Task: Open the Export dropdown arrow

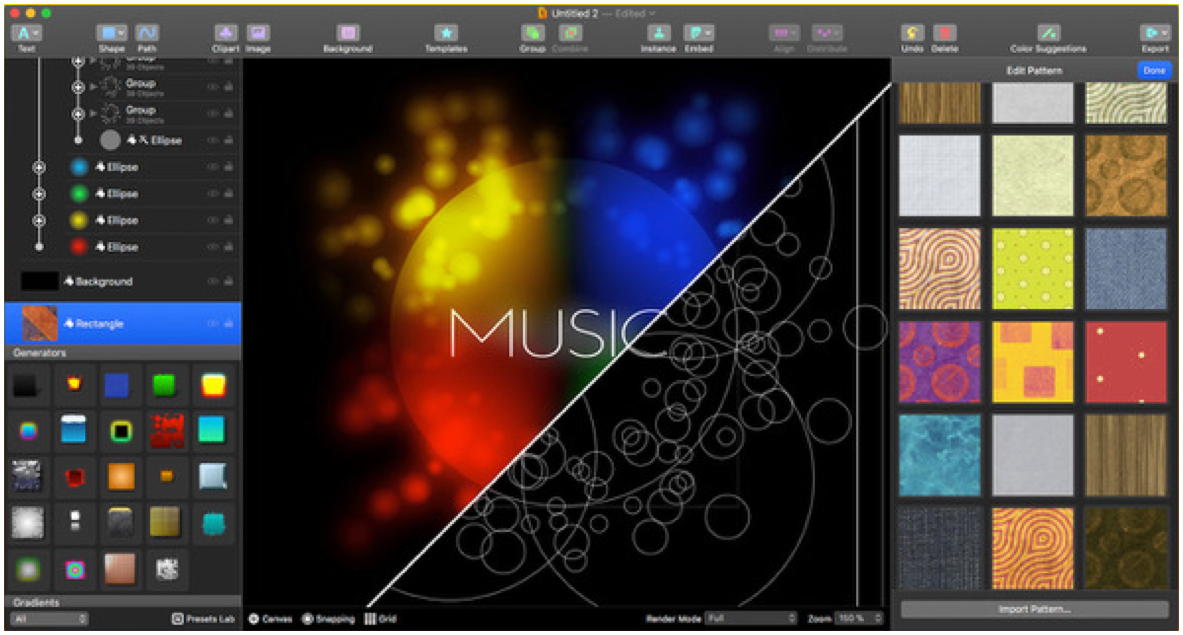Action: 1164,34
